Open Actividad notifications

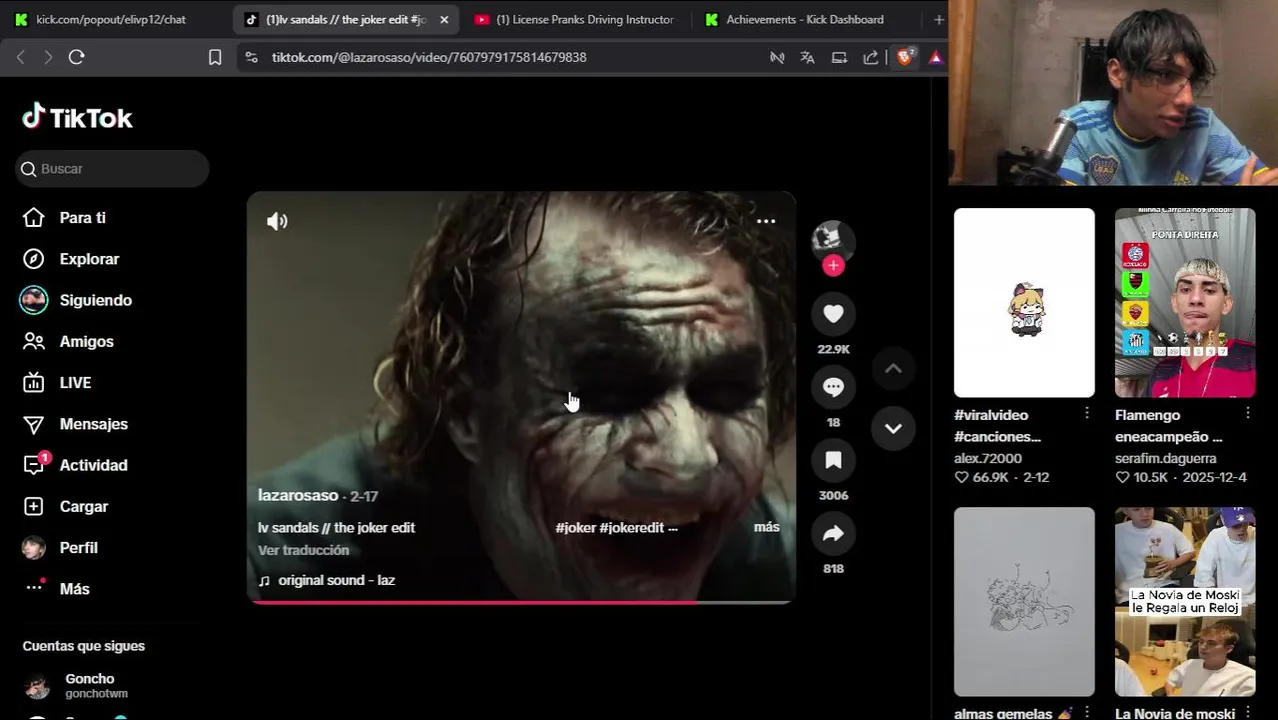point(93,465)
